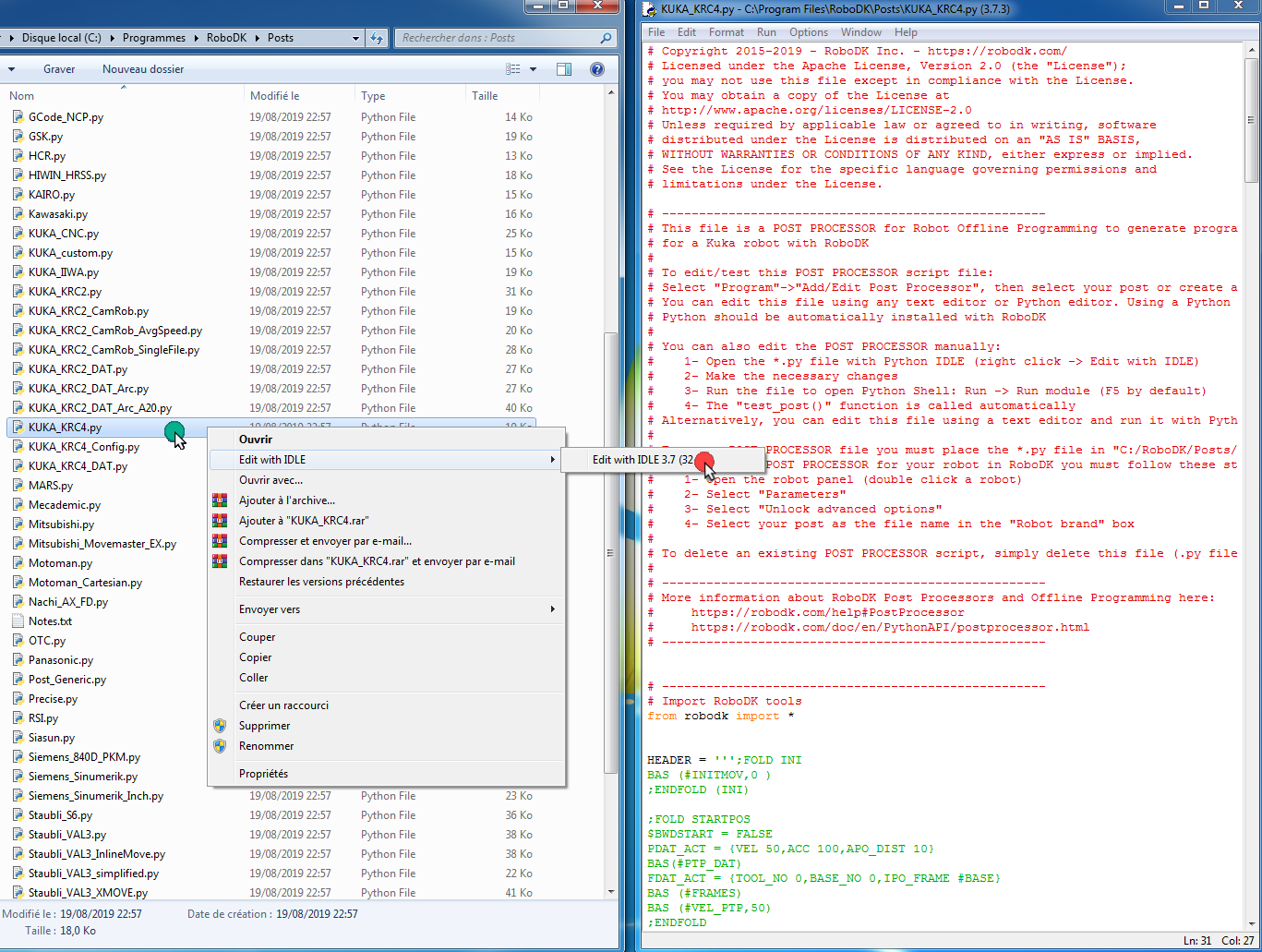Click WinRAR icon beside 'Ajouter à l'archive...'
Image resolution: width=1262 pixels, height=952 pixels.
coord(220,500)
